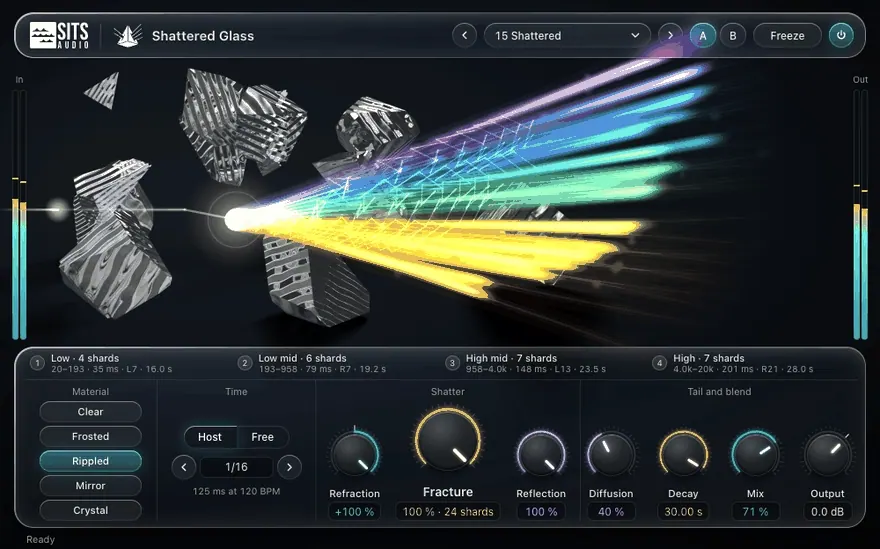Choose the Frosted material
The width and height of the screenshot is (880, 549).
90,436
